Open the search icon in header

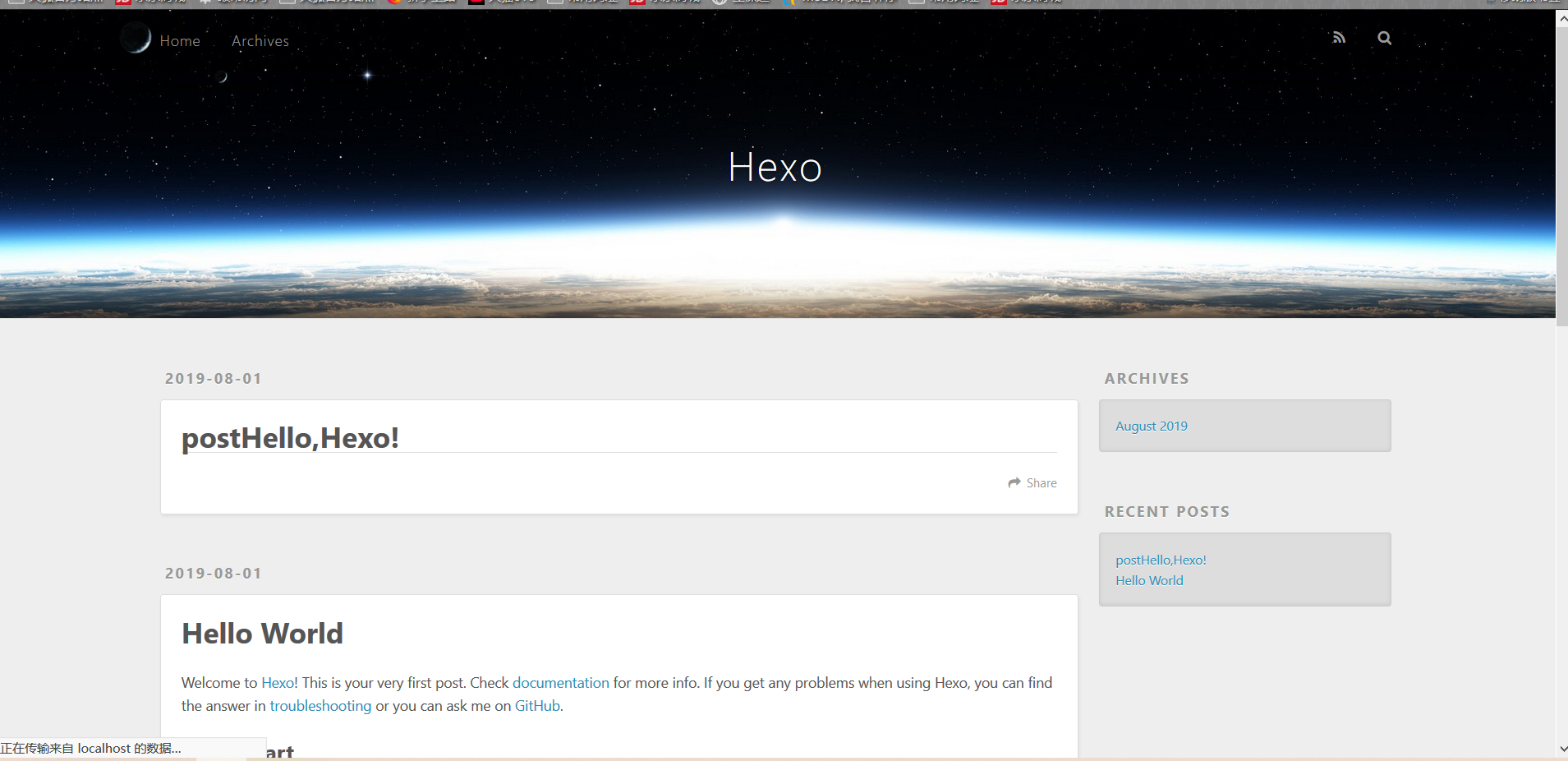pos(1384,38)
